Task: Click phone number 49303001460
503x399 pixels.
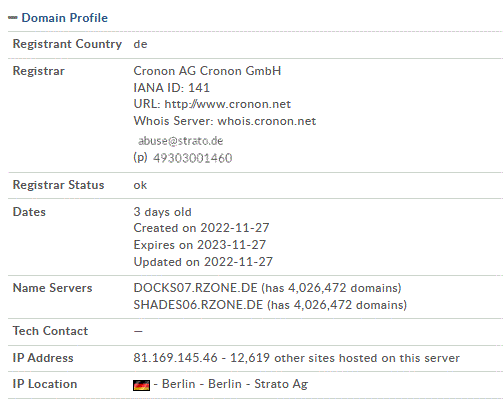Action: click(192, 158)
